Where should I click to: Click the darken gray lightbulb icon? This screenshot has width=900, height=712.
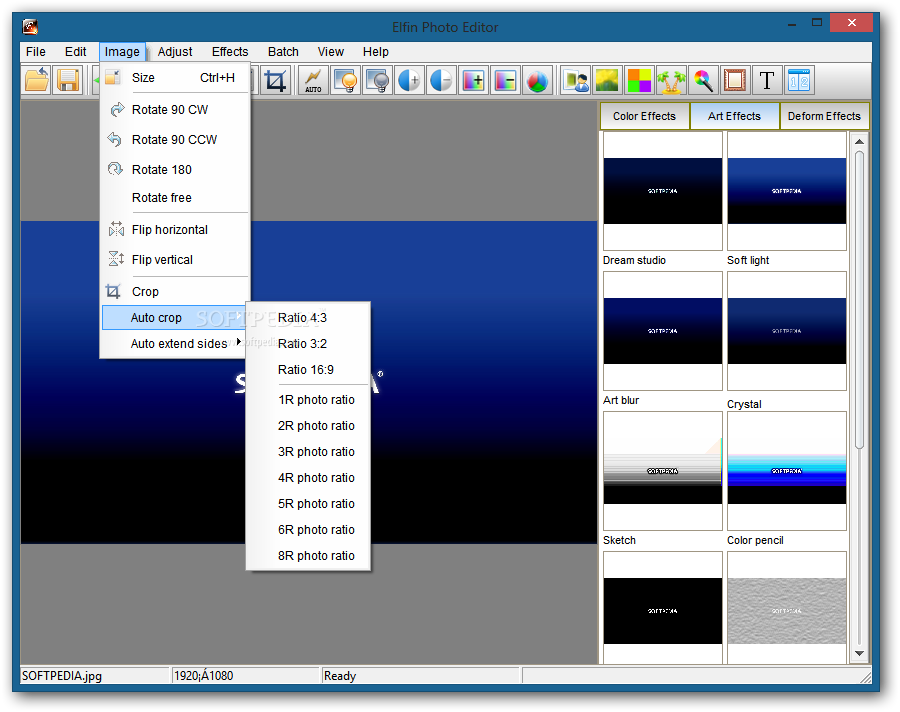[378, 80]
